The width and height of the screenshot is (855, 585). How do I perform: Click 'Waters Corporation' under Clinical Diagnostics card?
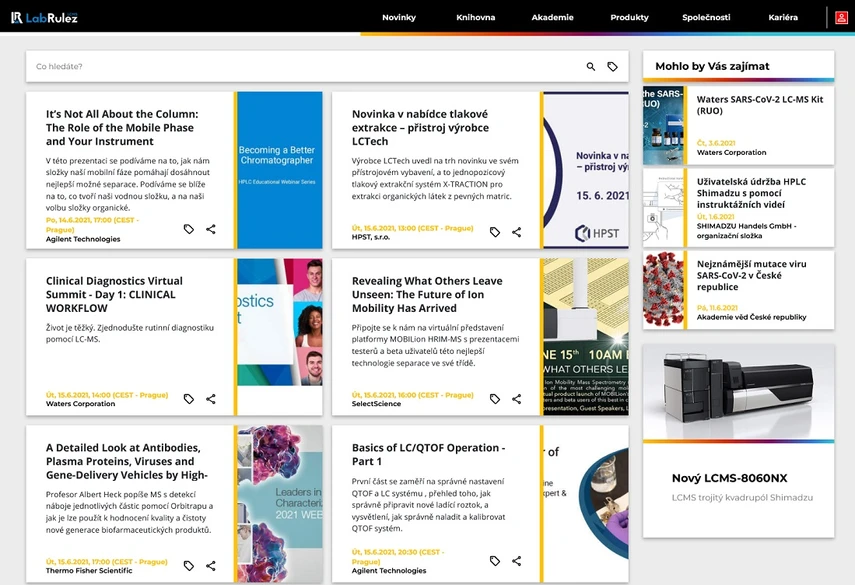[80, 404]
